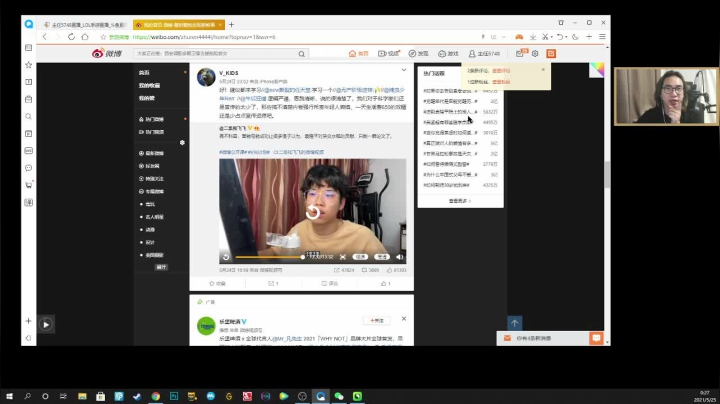Screen dimensions: 720x404
Task: Expand the V_KIDS post options chevron
Action: tap(404, 70)
